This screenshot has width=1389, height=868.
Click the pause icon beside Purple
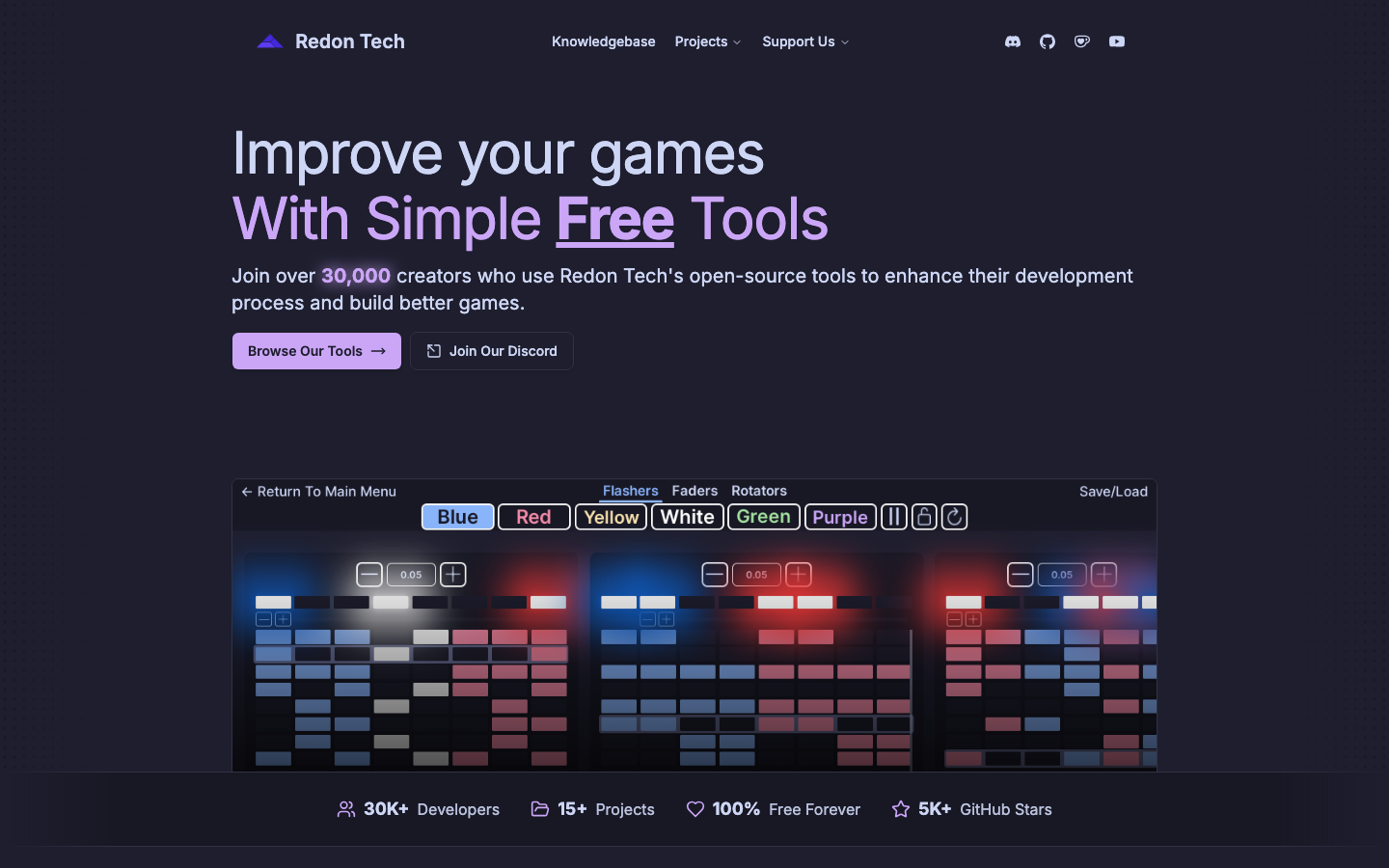(x=894, y=517)
